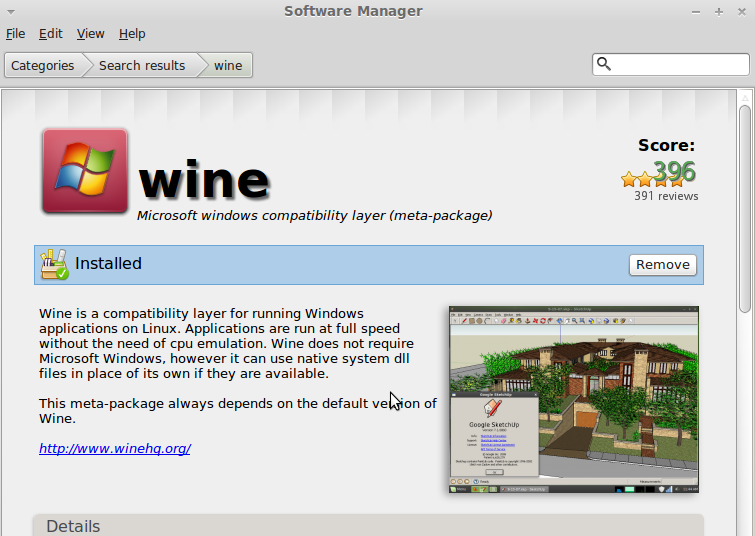Viewport: 755px width, 536px height.
Task: Minimize the Software Manager window
Action: tap(696, 12)
